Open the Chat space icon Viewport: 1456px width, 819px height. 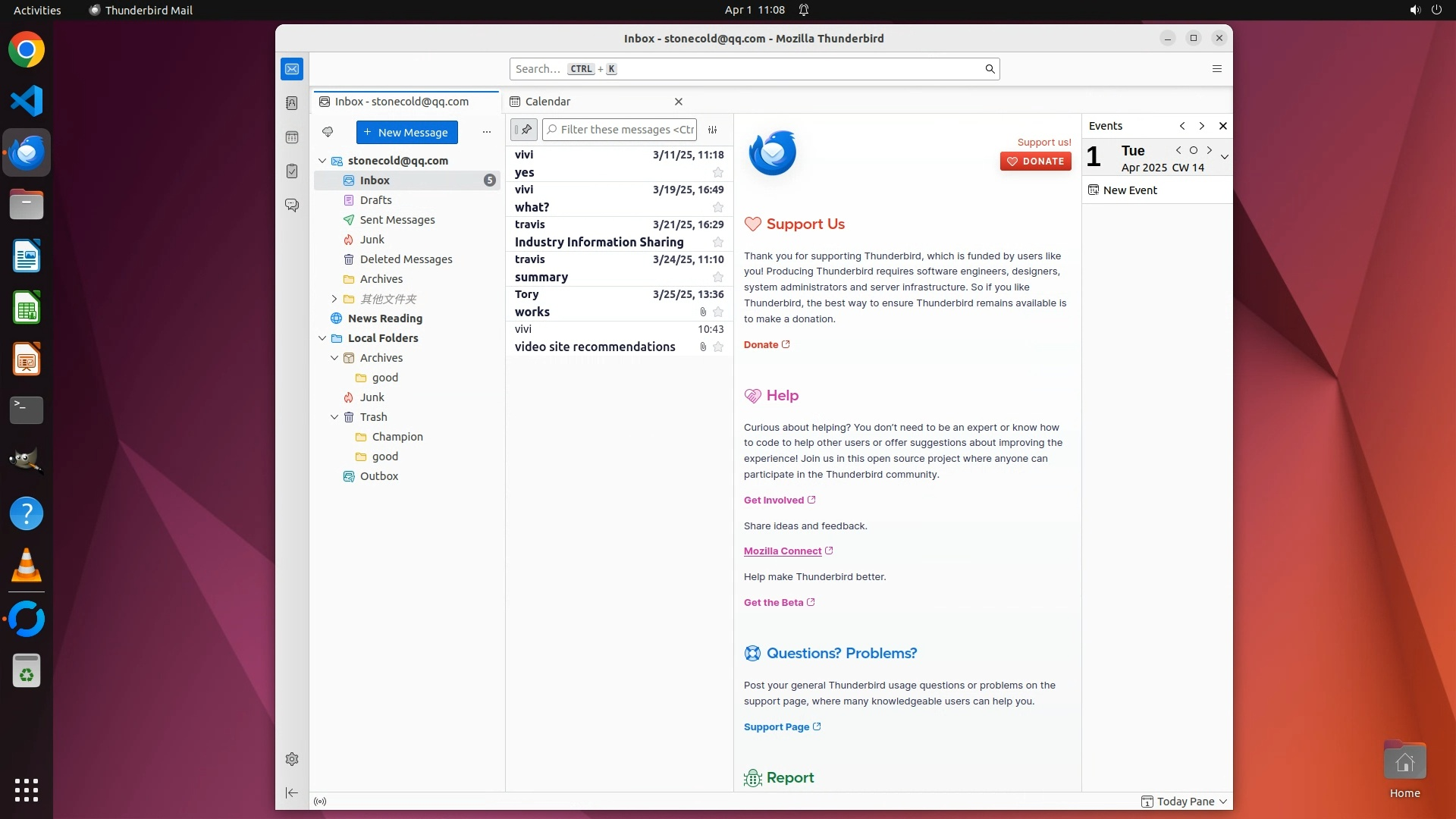pos(292,206)
